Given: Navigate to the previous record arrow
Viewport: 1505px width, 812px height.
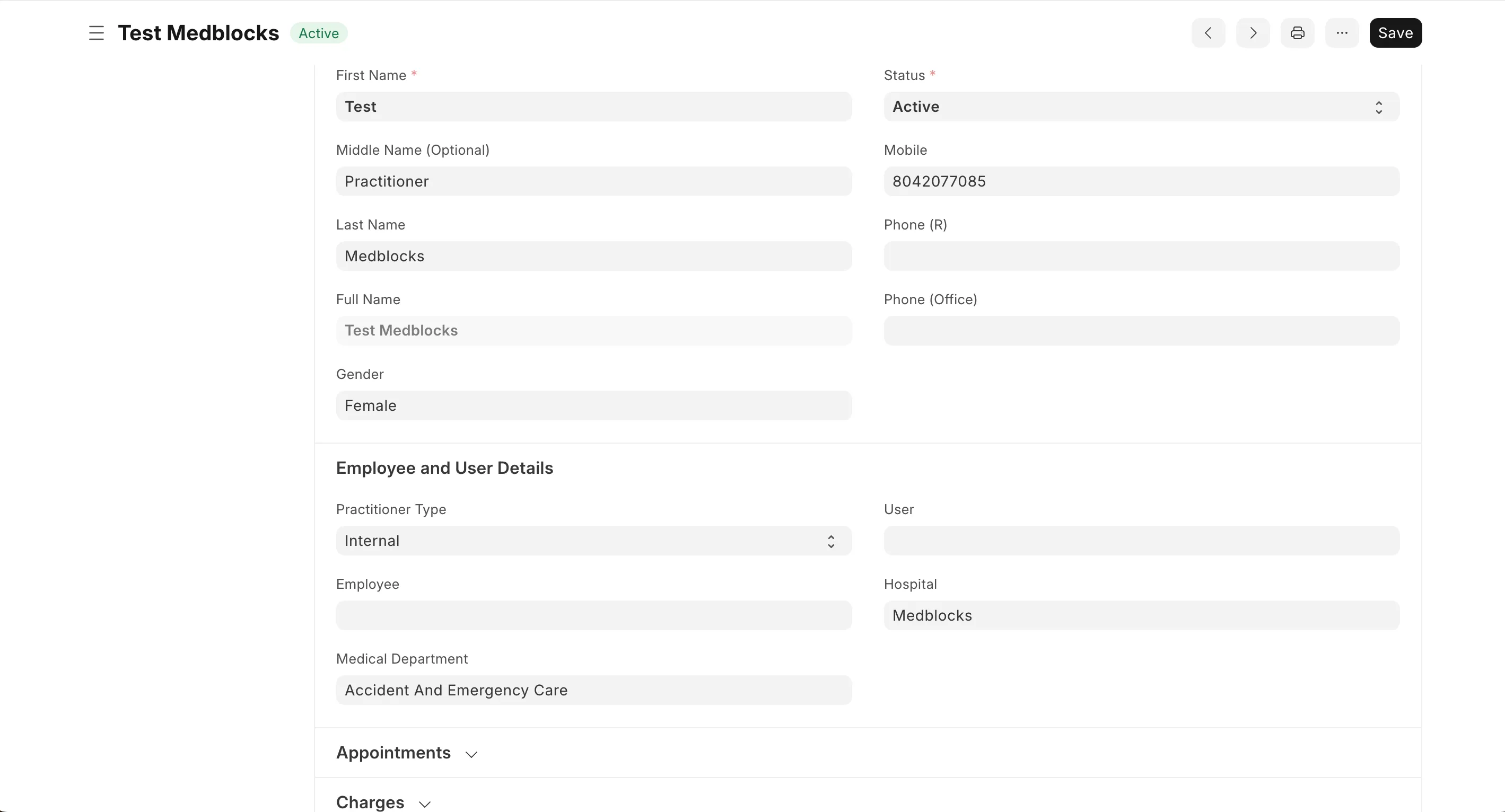Looking at the screenshot, I should click(x=1208, y=33).
